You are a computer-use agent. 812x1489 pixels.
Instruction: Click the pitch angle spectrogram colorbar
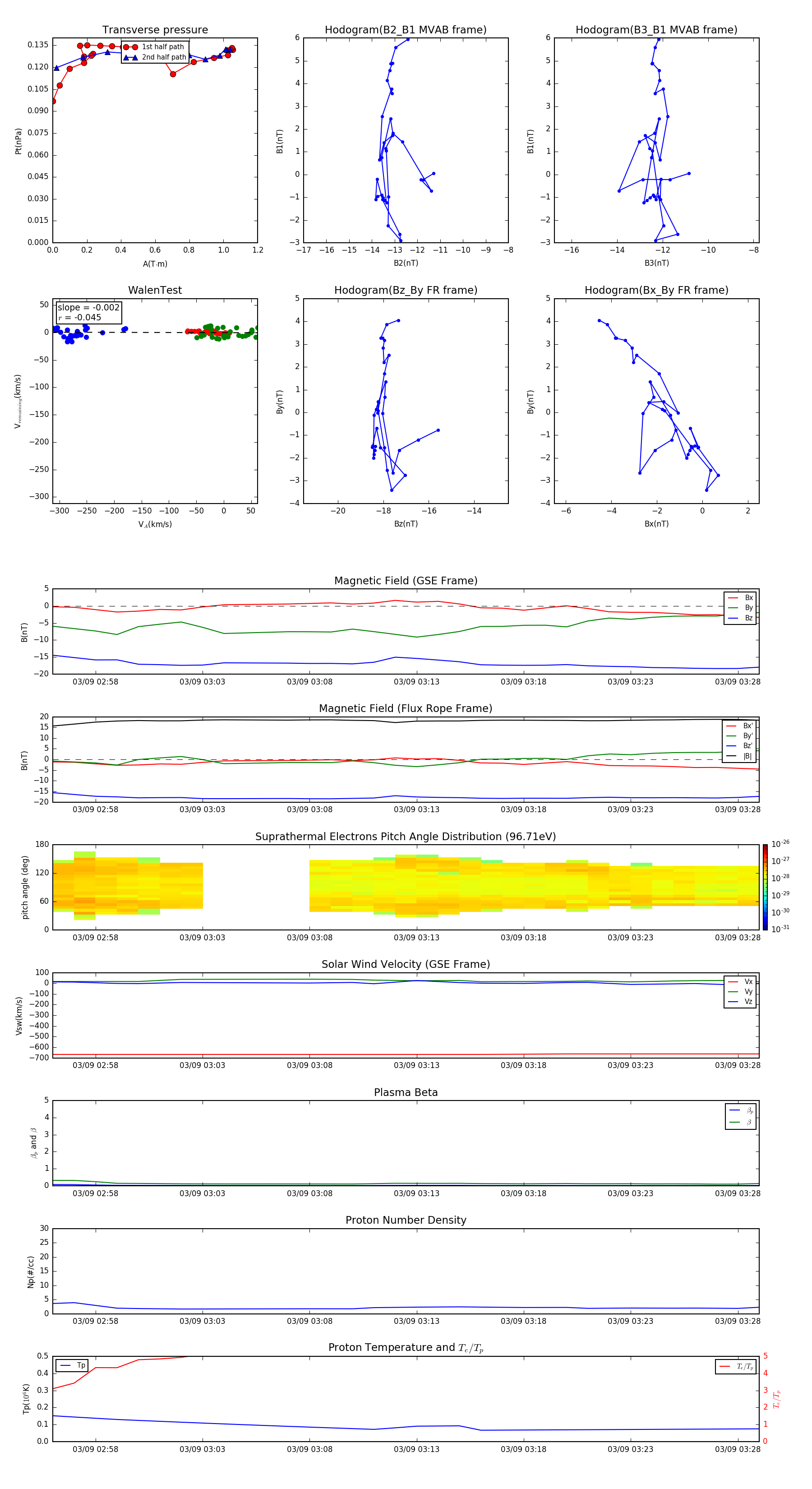pos(765,887)
